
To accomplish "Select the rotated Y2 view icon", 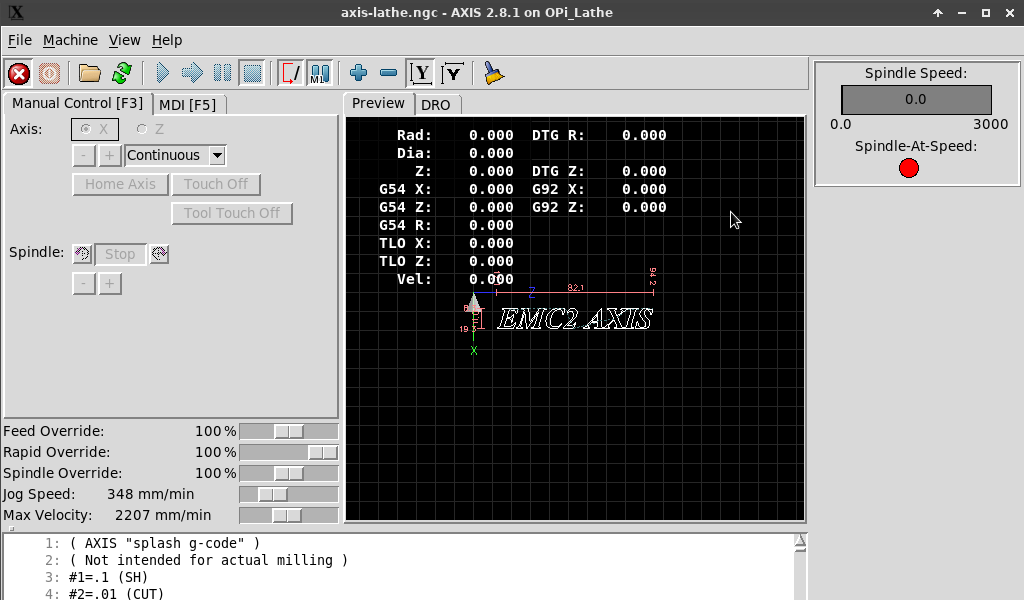I will tap(453, 73).
